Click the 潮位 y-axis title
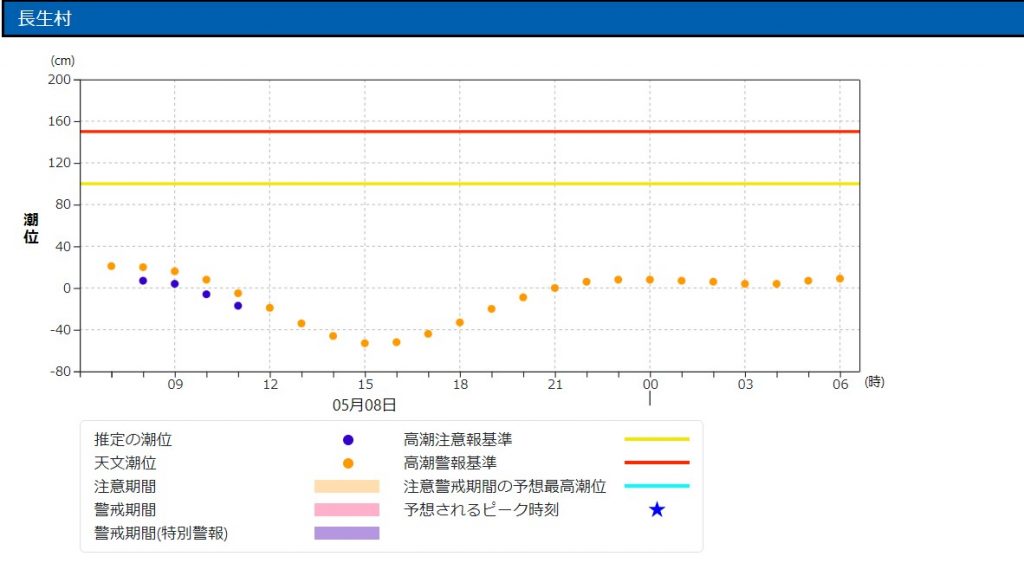This screenshot has width=1024, height=576. [x=31, y=228]
